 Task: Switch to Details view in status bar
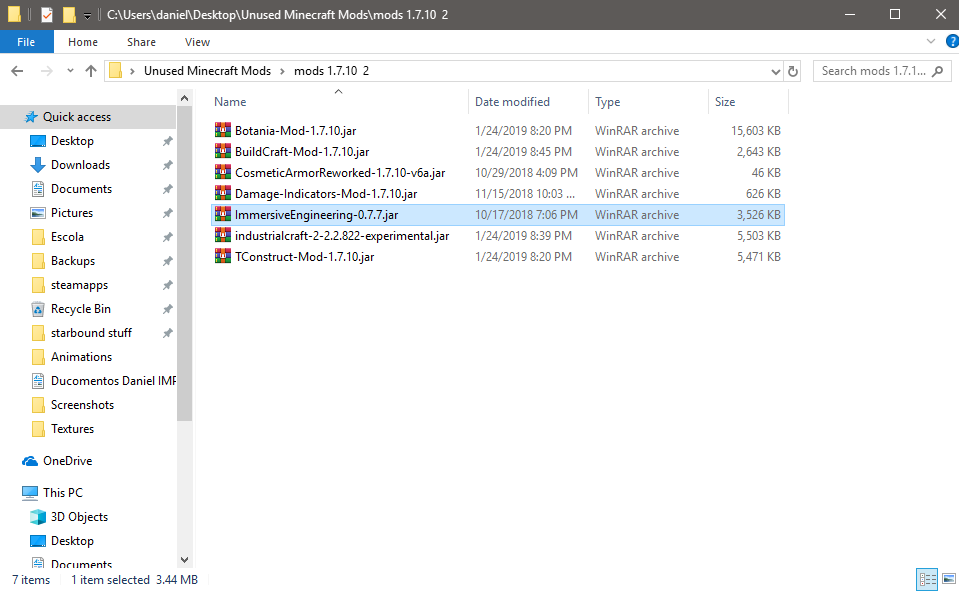point(927,579)
